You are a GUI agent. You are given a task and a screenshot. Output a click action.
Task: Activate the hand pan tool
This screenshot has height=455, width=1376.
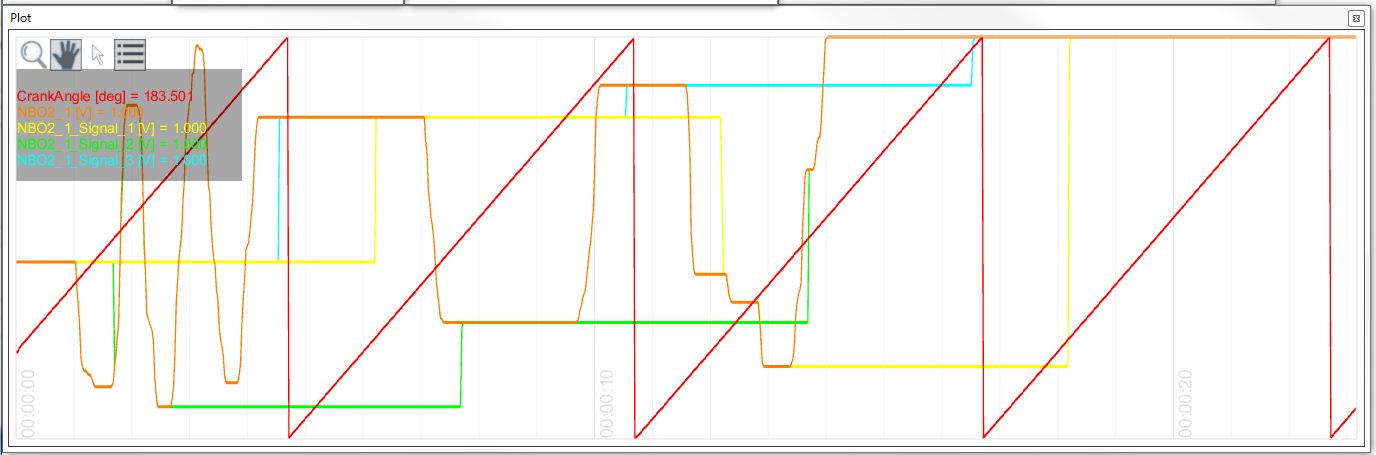point(66,55)
